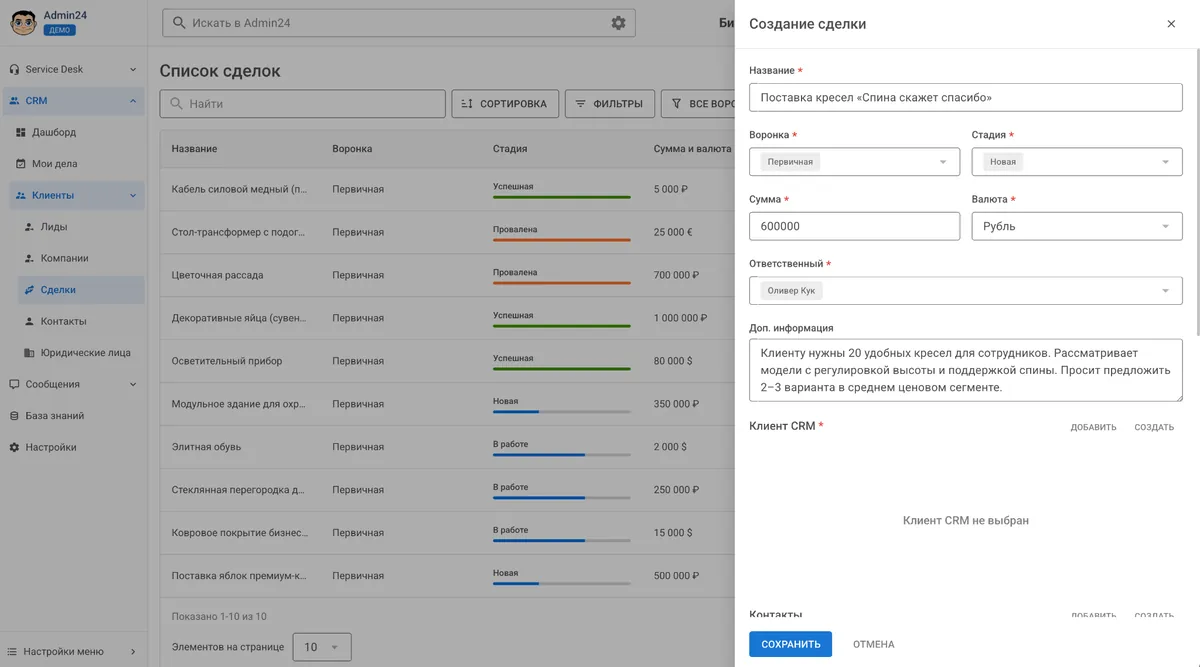Open the Дашборд dashboard icon
The image size is (1200, 667).
point(21,132)
